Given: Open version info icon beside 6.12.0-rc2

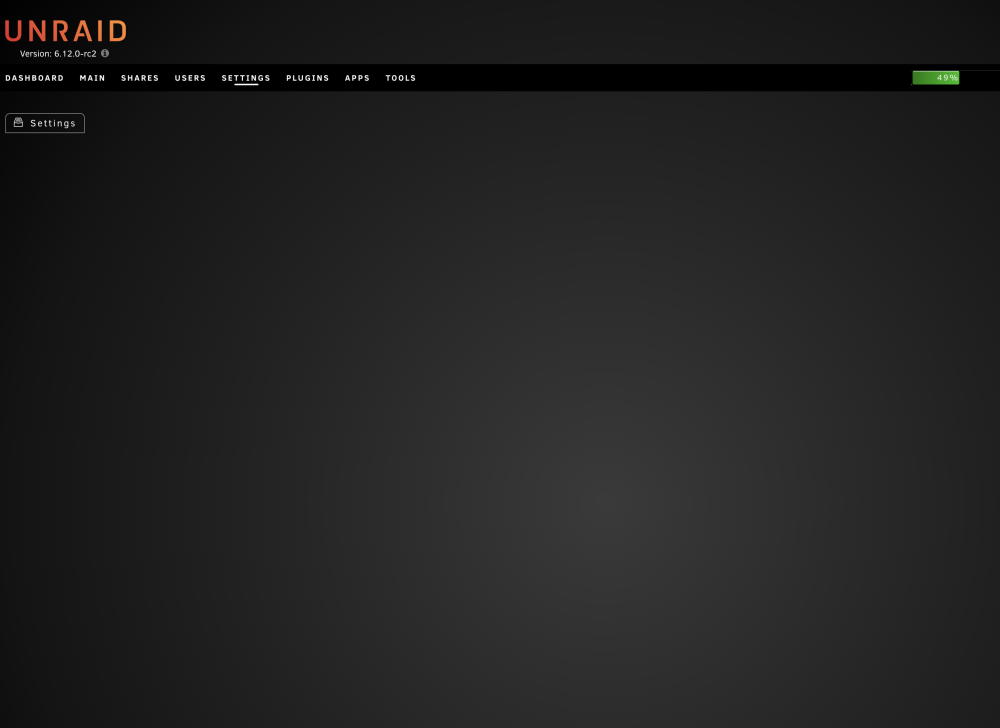Looking at the screenshot, I should coord(105,54).
